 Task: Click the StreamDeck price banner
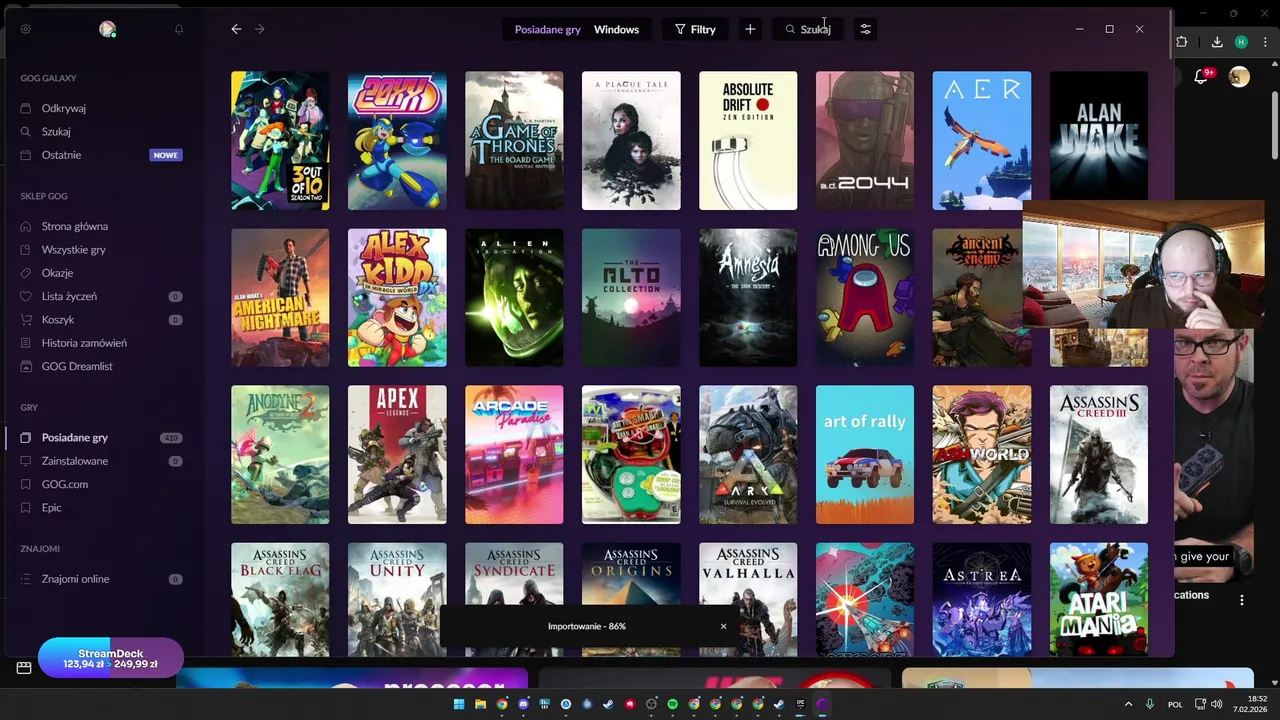click(x=111, y=659)
